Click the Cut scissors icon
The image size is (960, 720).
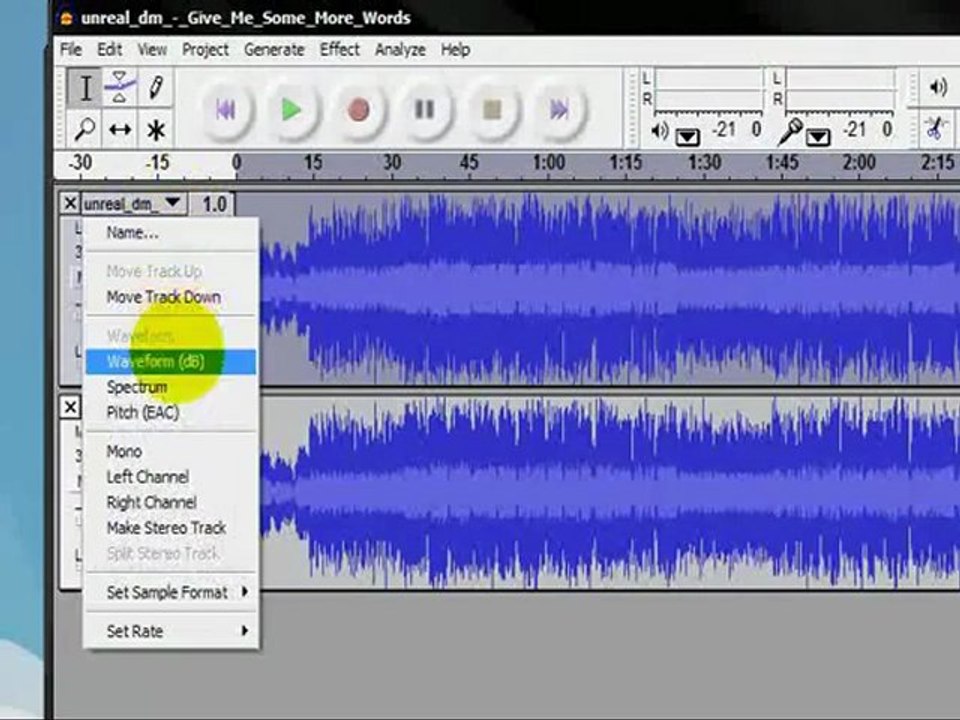934,129
